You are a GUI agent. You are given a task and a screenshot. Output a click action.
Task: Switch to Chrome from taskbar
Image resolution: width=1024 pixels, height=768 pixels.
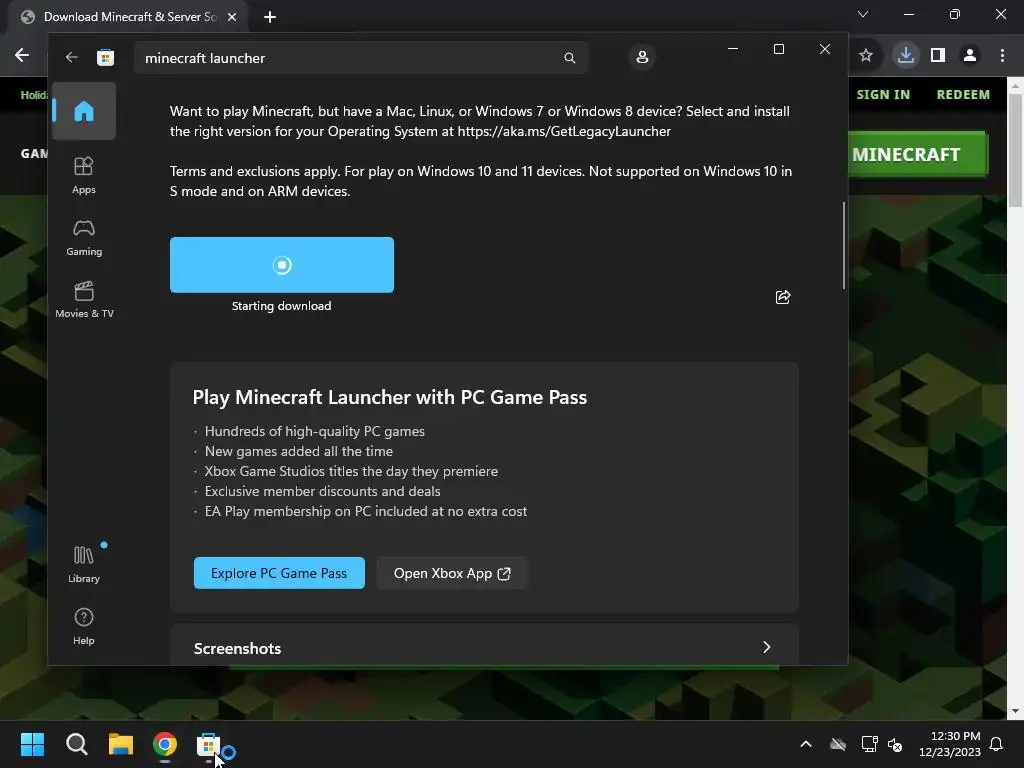click(165, 744)
